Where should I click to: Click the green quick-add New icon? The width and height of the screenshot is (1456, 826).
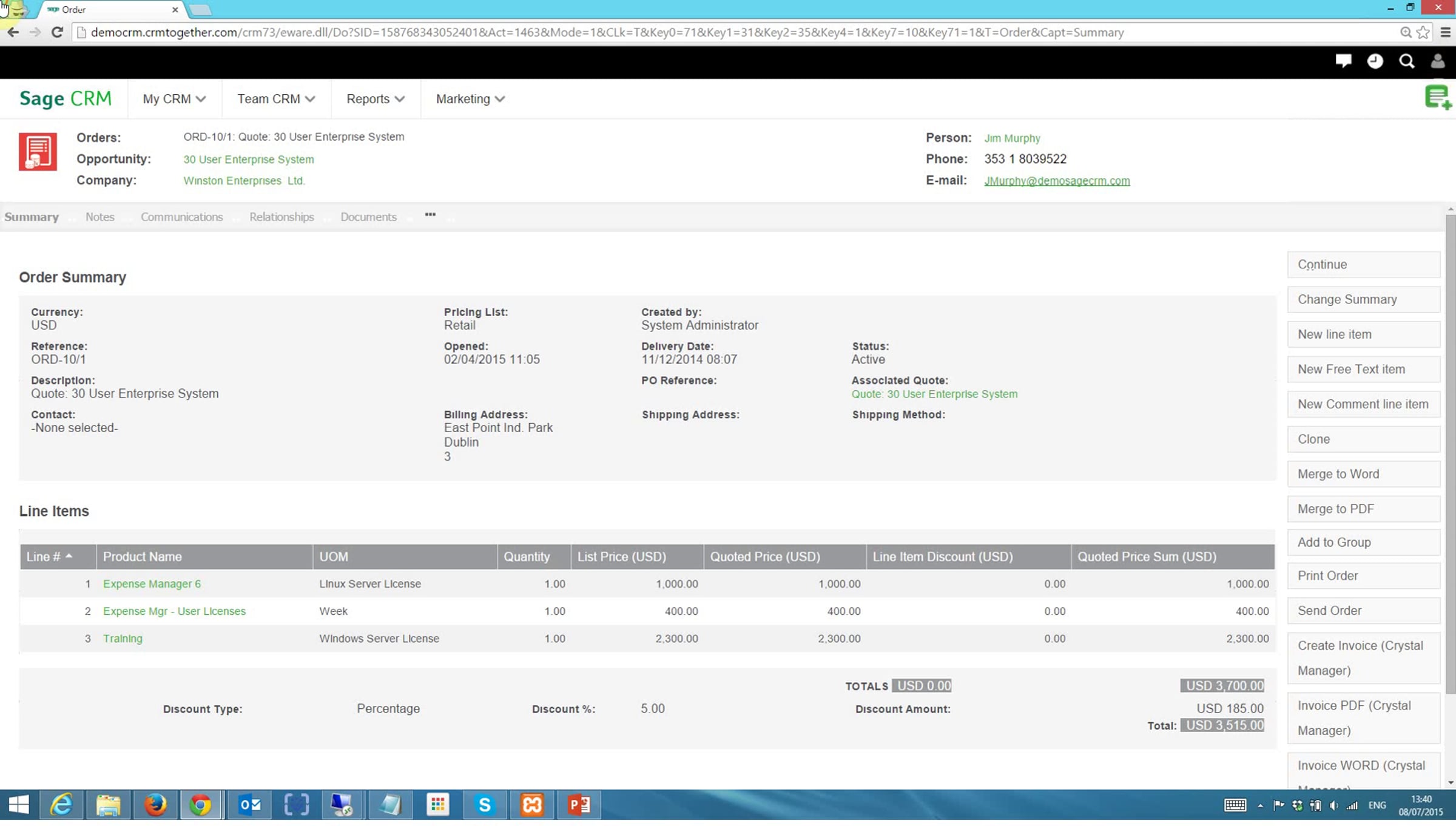click(1438, 98)
